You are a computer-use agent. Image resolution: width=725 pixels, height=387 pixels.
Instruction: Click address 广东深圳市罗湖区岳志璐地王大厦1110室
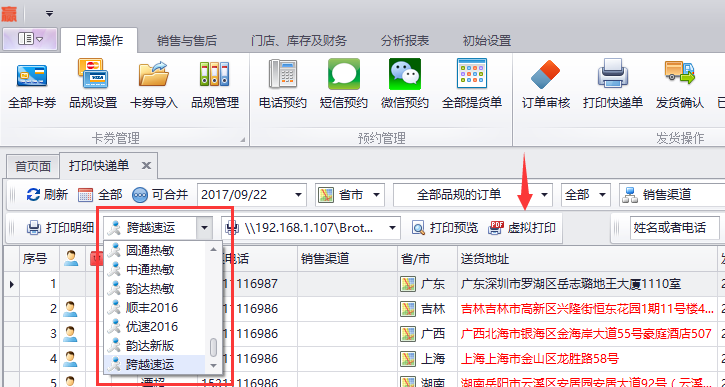coord(571,283)
